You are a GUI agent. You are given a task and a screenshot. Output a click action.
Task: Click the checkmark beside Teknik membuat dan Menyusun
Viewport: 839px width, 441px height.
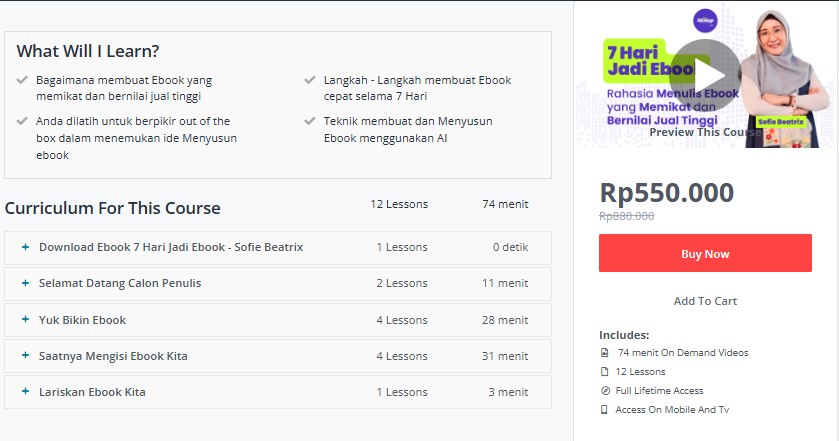click(x=310, y=121)
